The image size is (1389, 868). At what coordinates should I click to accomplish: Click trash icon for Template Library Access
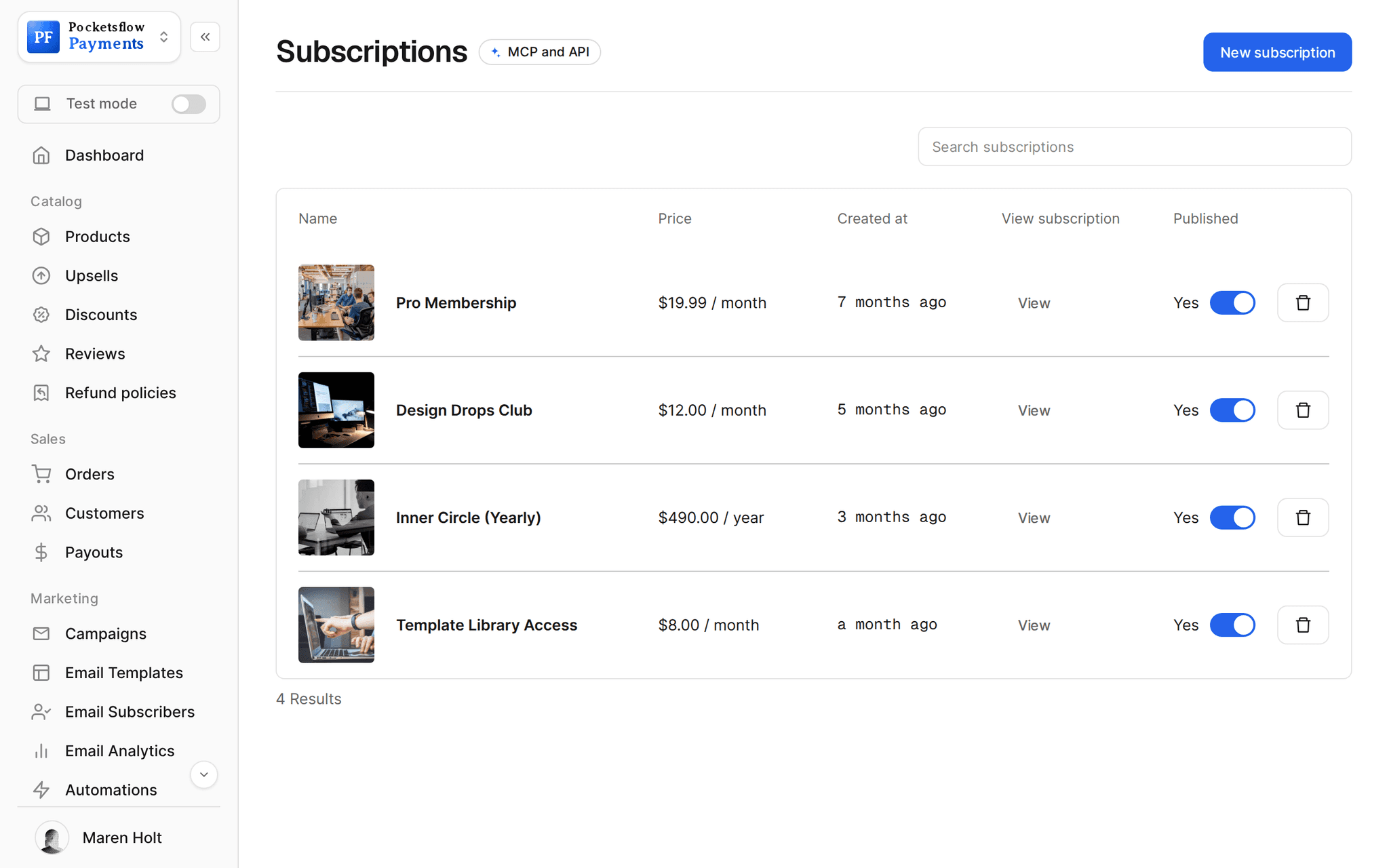1303,625
